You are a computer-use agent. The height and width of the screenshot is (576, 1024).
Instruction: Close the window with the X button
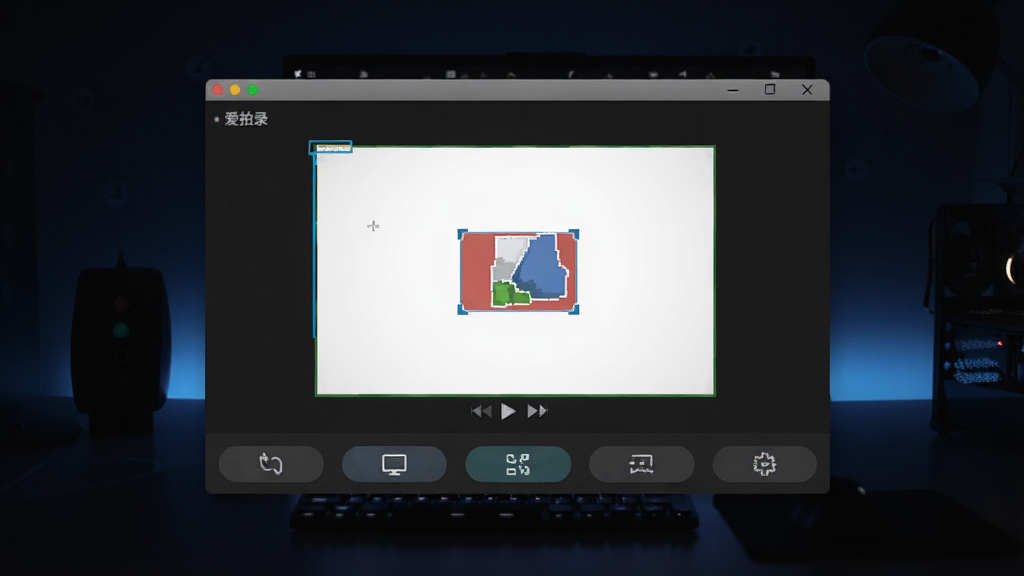[x=807, y=89]
